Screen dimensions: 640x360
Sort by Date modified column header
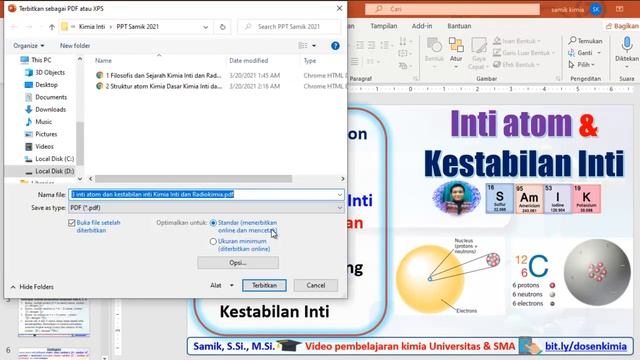coord(249,60)
